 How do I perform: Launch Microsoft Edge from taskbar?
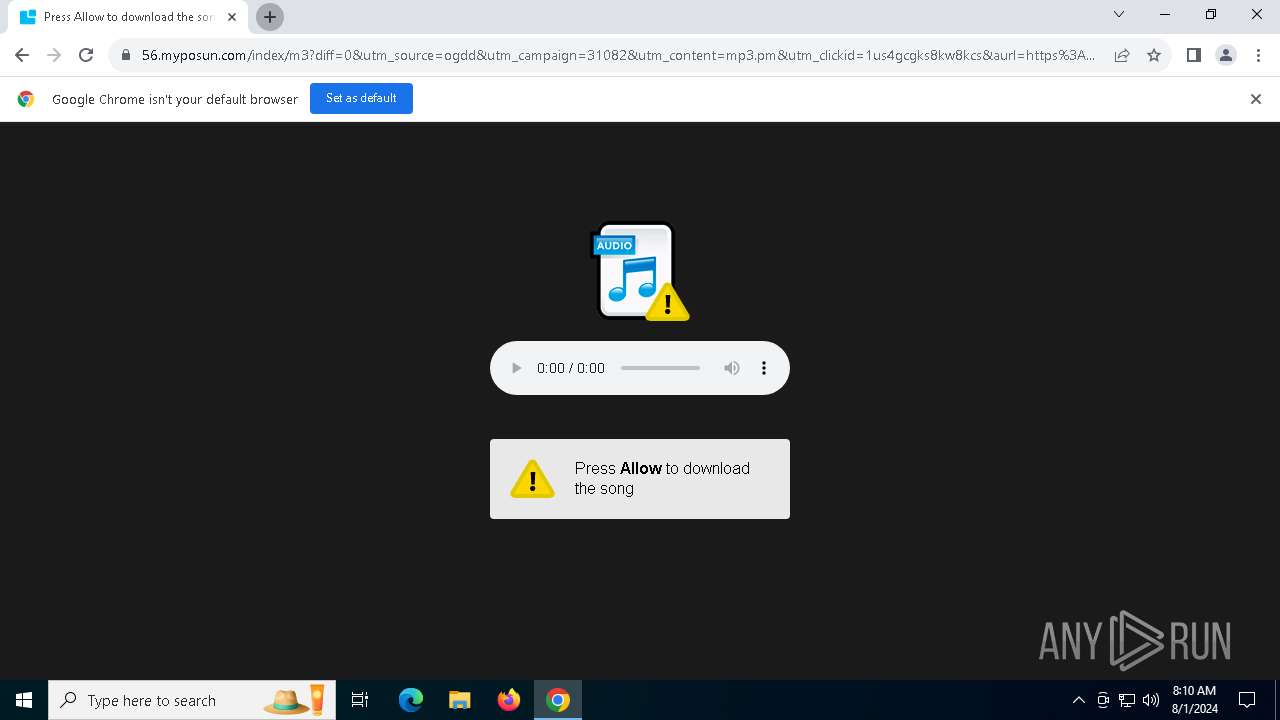pyautogui.click(x=411, y=700)
